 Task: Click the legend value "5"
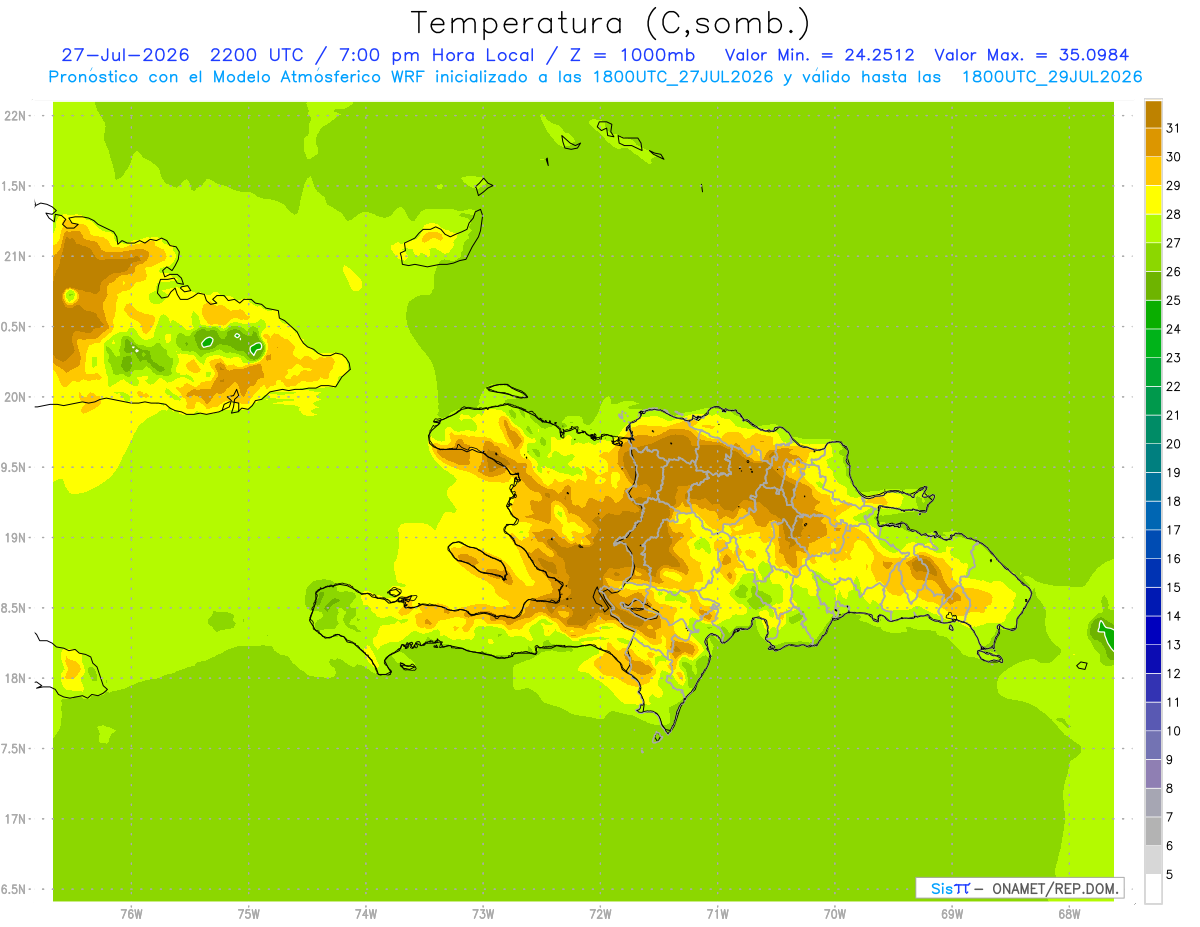pos(1170,875)
